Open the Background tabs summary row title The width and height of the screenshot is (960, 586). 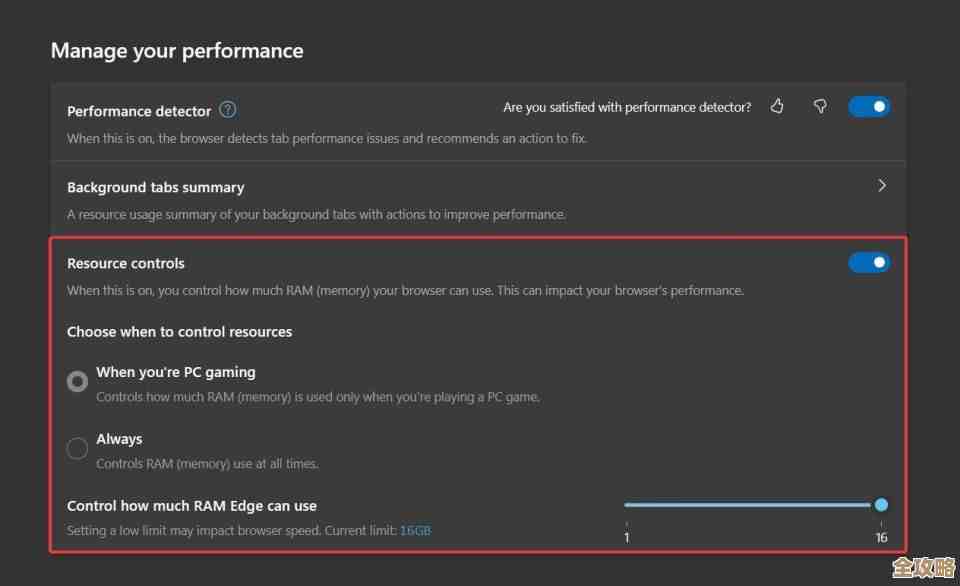(155, 187)
